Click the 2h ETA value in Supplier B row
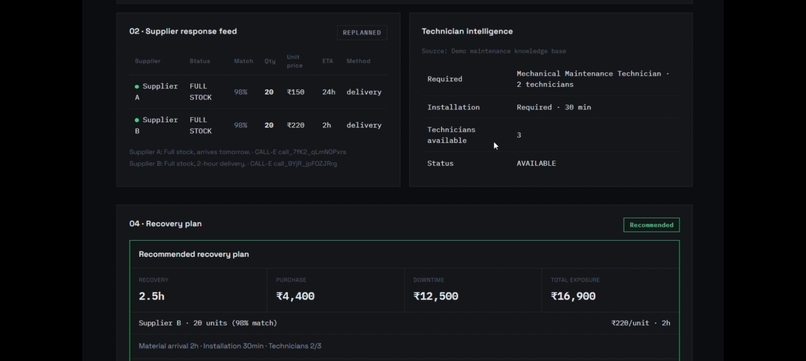 pyautogui.click(x=326, y=125)
